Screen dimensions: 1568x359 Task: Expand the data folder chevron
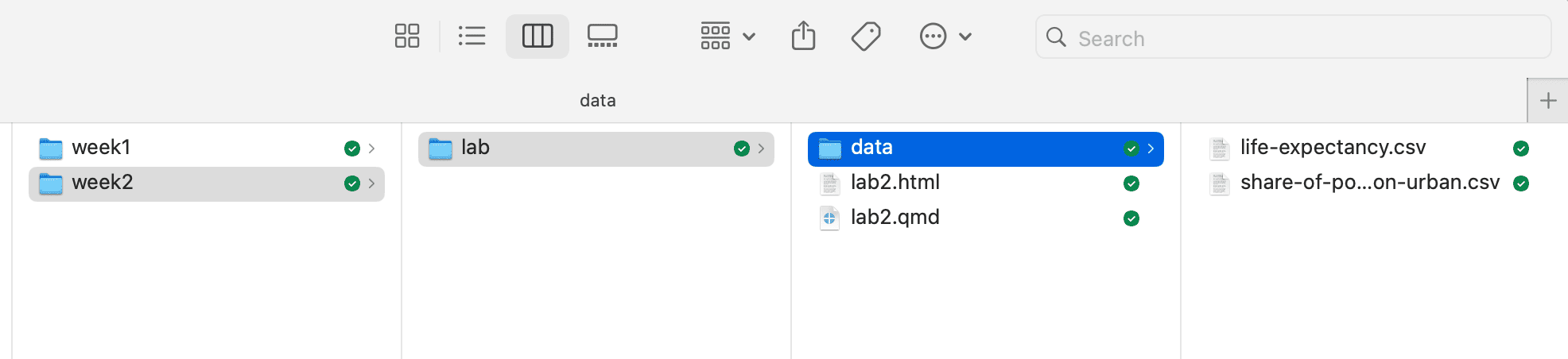click(1151, 149)
